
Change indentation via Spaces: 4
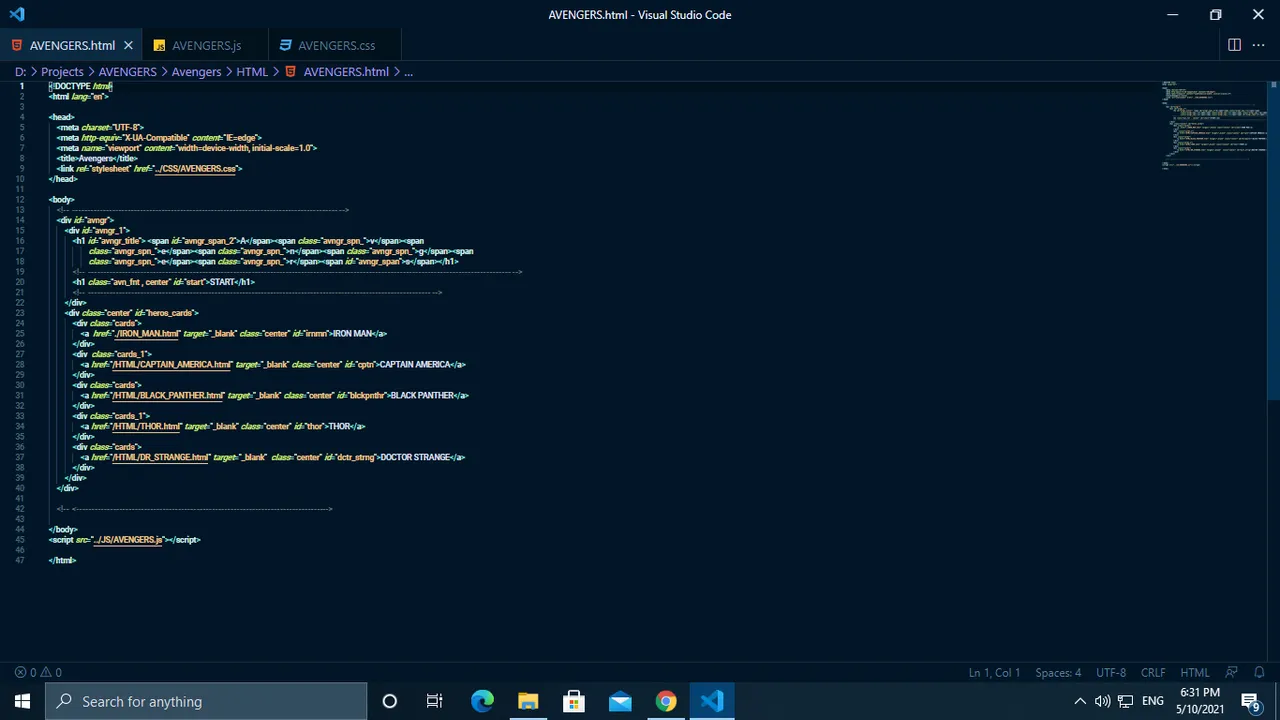[1058, 673]
